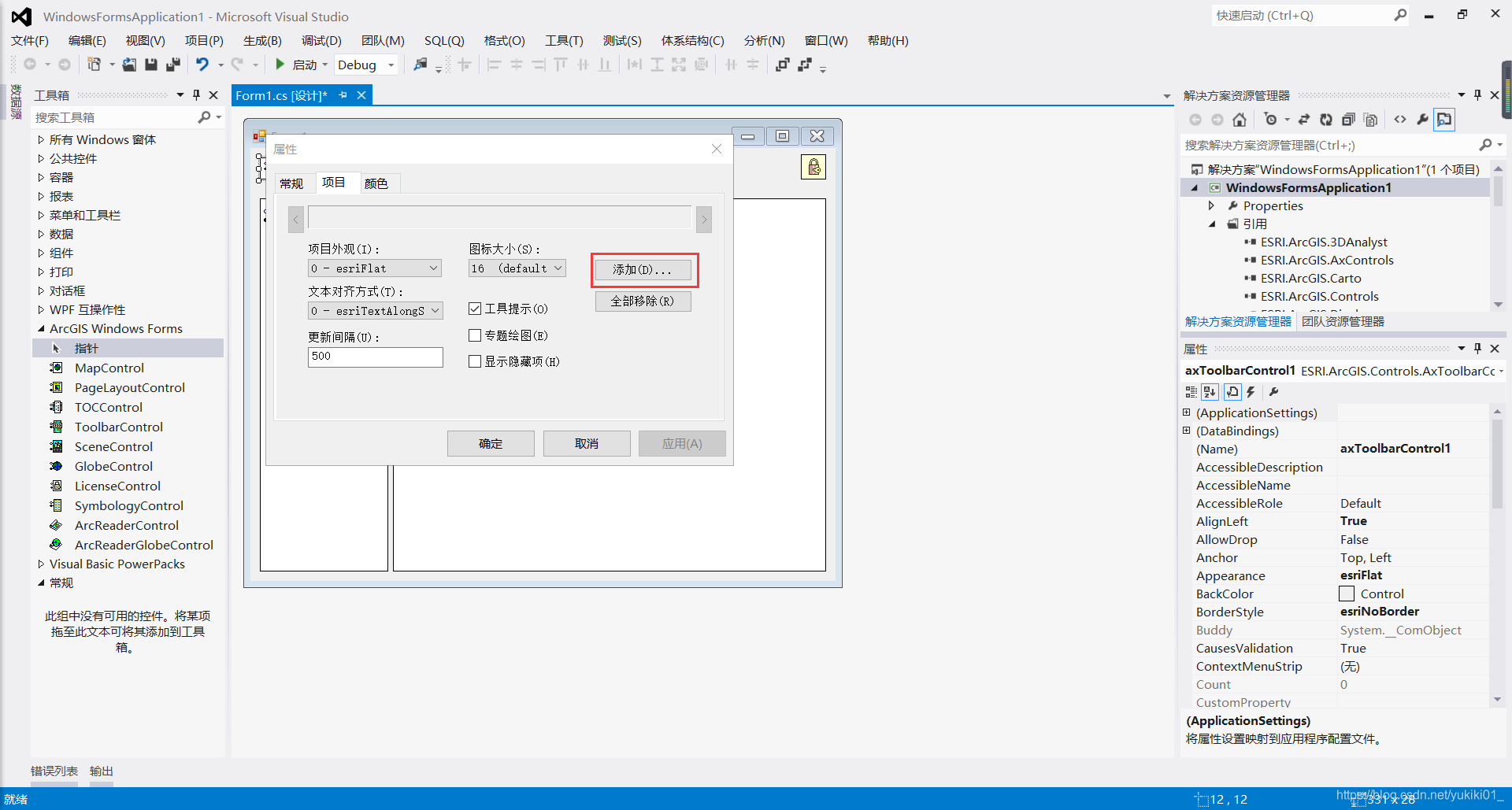This screenshot has height=810, width=1512.
Task: Click the Save floppy disk icon
Action: pyautogui.click(x=151, y=65)
